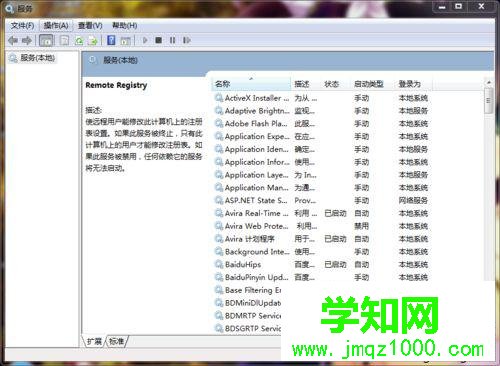Click 网络服务 logon of ASP.NET State
This screenshot has height=366, width=500.
pyautogui.click(x=413, y=200)
